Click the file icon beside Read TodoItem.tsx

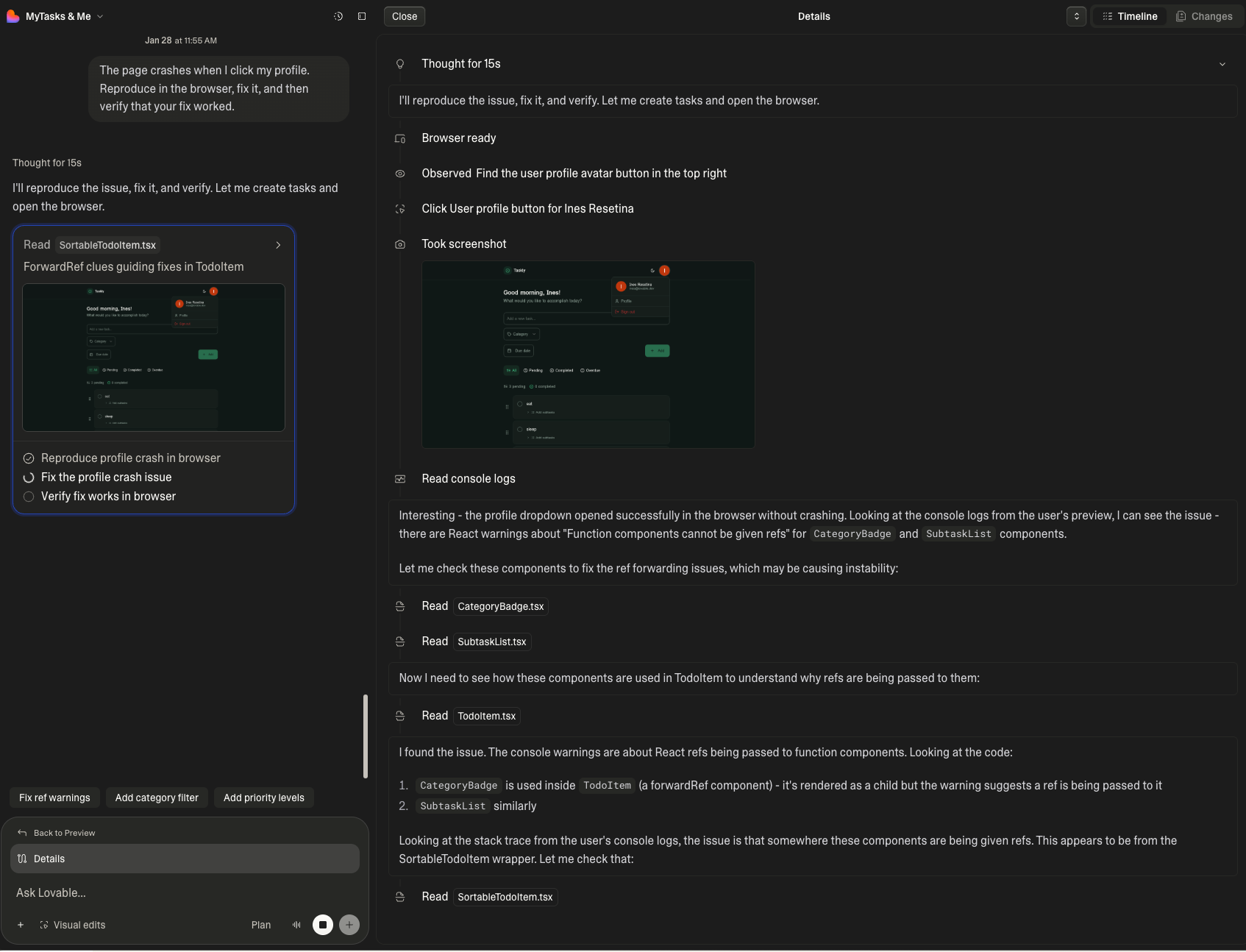pyautogui.click(x=400, y=715)
